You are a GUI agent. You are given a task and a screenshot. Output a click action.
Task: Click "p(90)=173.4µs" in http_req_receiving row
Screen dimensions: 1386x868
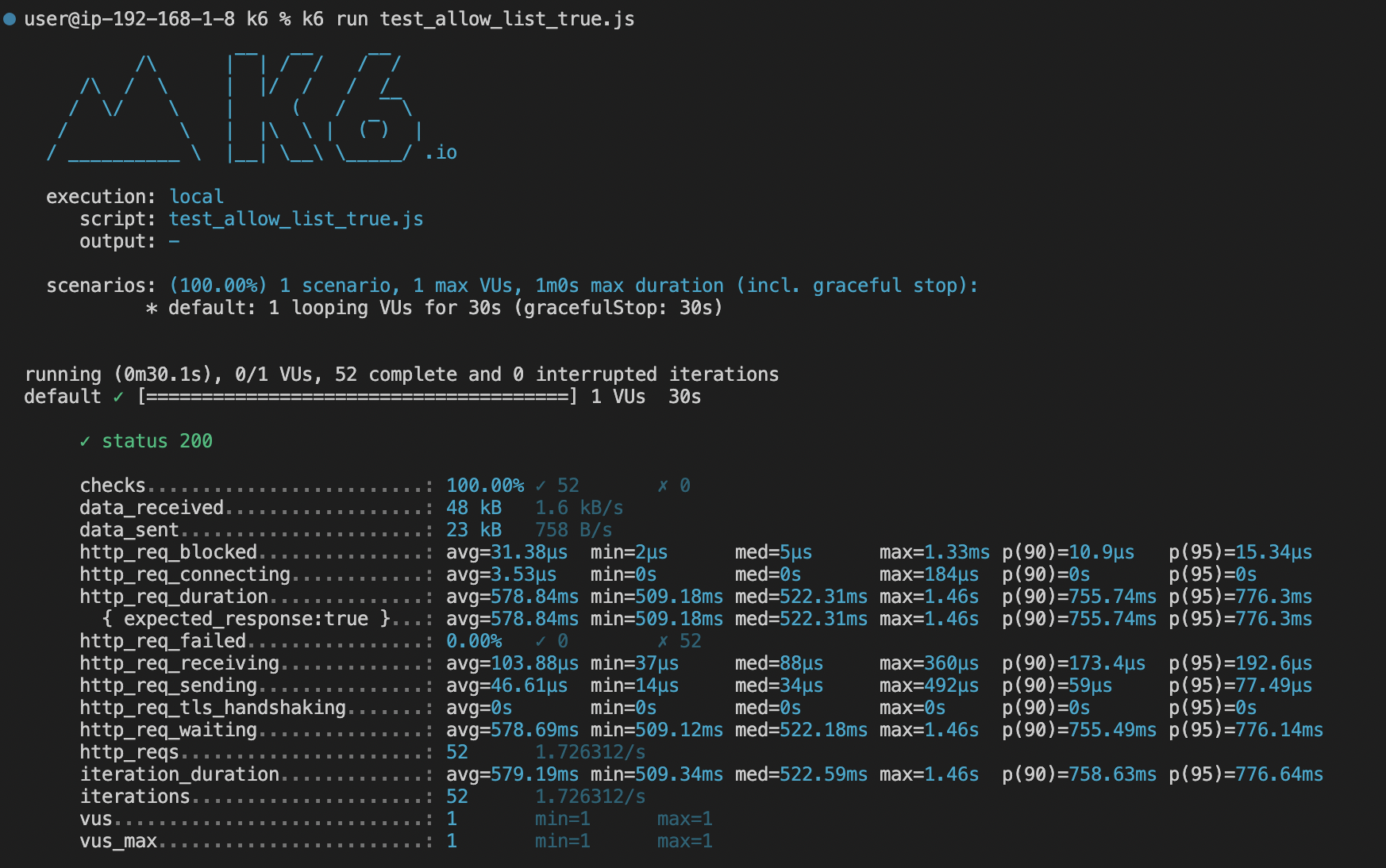[1074, 663]
